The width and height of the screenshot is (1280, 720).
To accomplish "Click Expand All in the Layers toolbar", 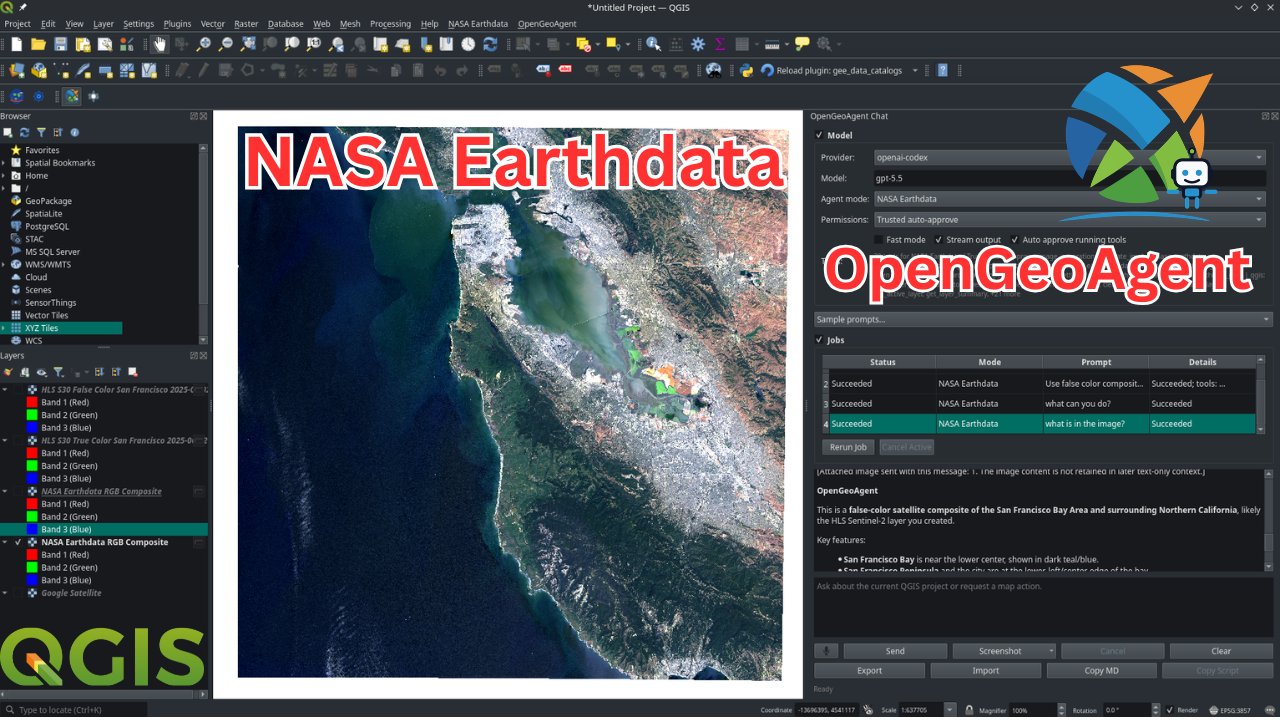I will coord(99,372).
